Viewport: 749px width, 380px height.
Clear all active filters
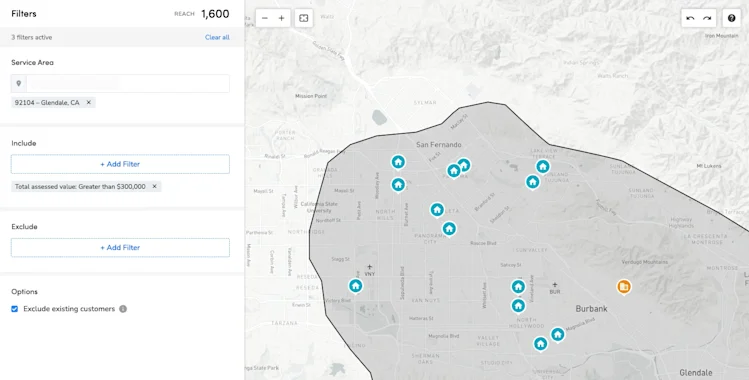tap(217, 37)
